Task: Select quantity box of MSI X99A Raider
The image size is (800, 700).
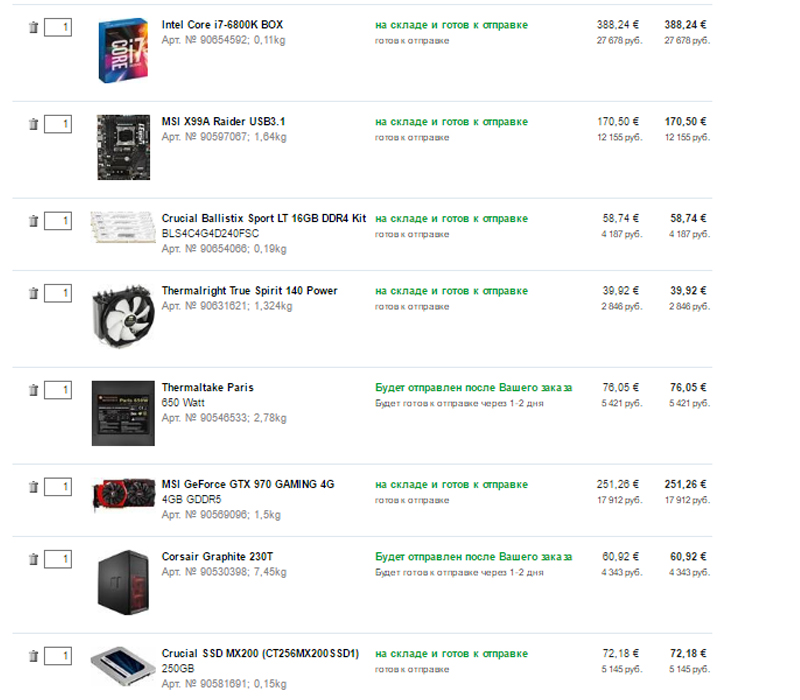Action: tap(58, 124)
